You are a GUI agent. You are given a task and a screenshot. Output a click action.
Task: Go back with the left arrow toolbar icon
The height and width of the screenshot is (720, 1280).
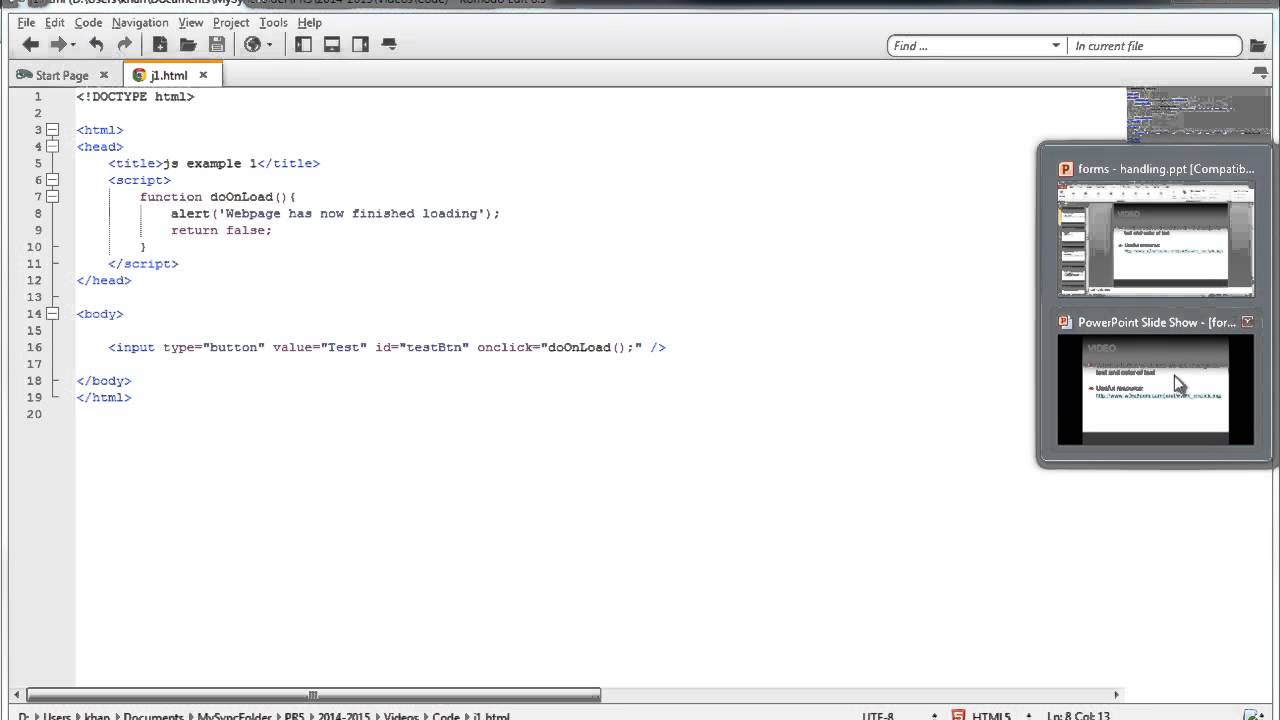click(x=31, y=44)
